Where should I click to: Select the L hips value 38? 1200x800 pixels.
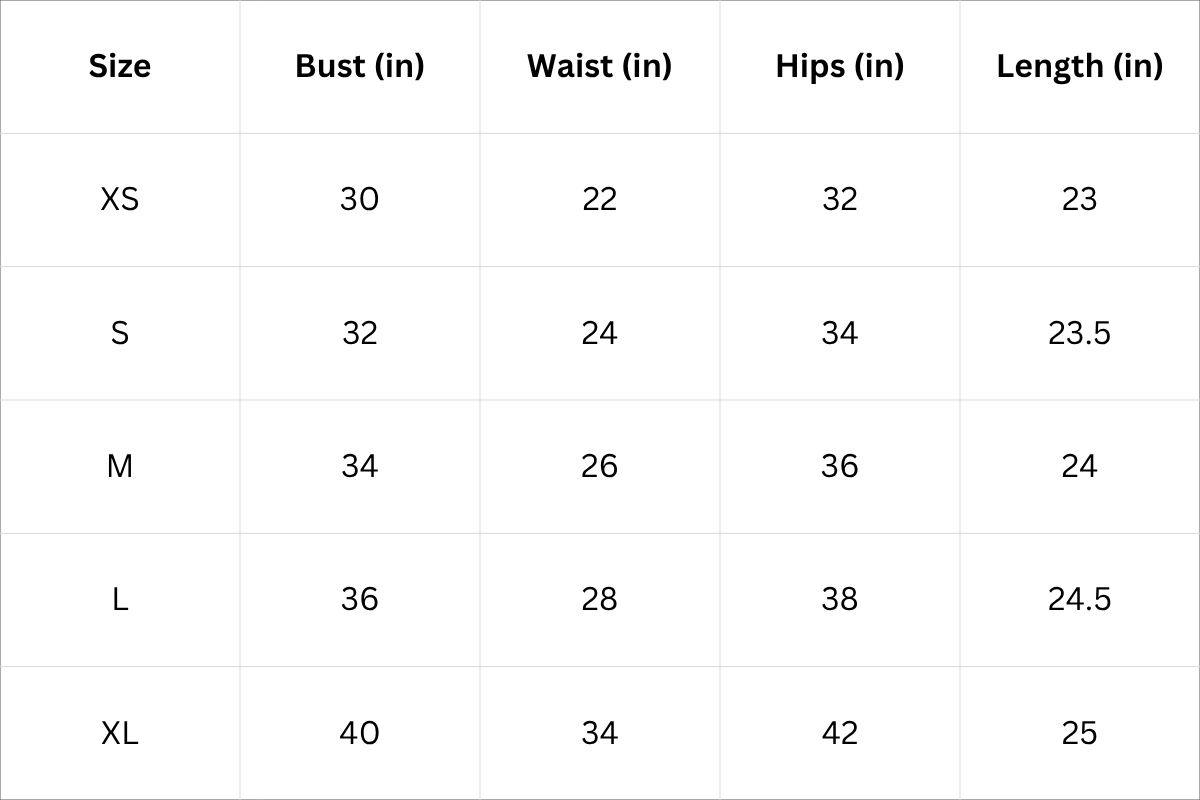[839, 600]
